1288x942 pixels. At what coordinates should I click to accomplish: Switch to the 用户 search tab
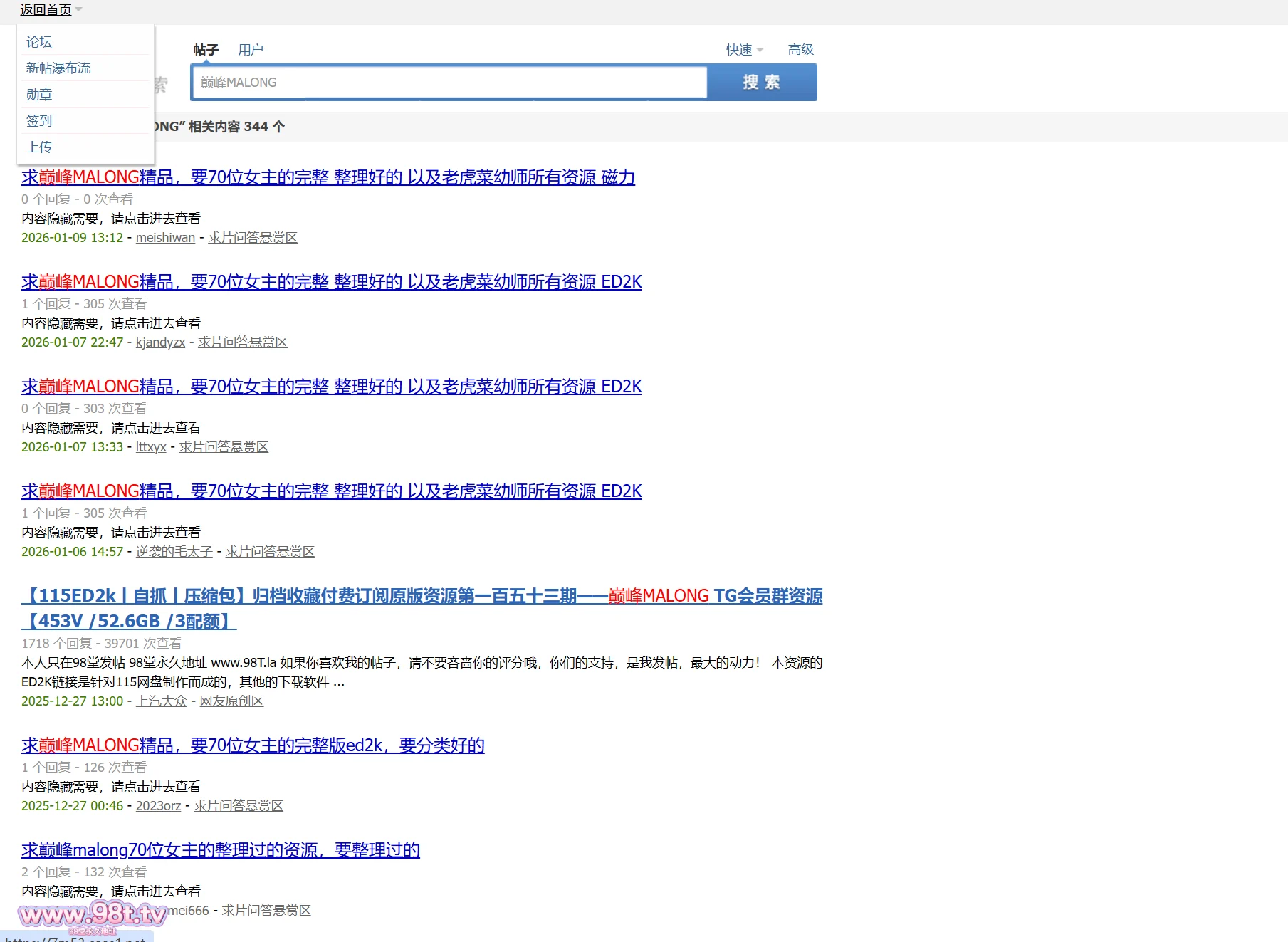[x=250, y=50]
